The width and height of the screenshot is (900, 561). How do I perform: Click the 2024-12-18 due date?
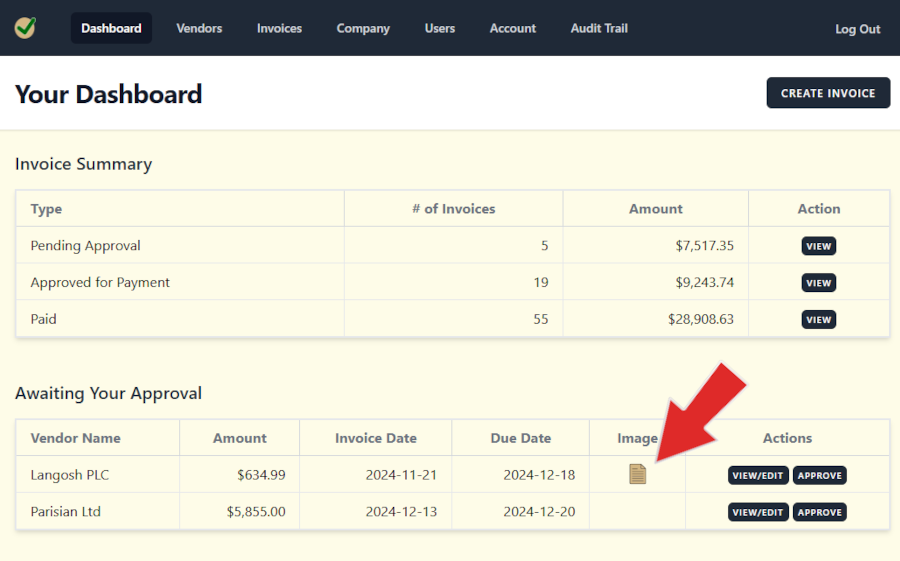point(539,475)
